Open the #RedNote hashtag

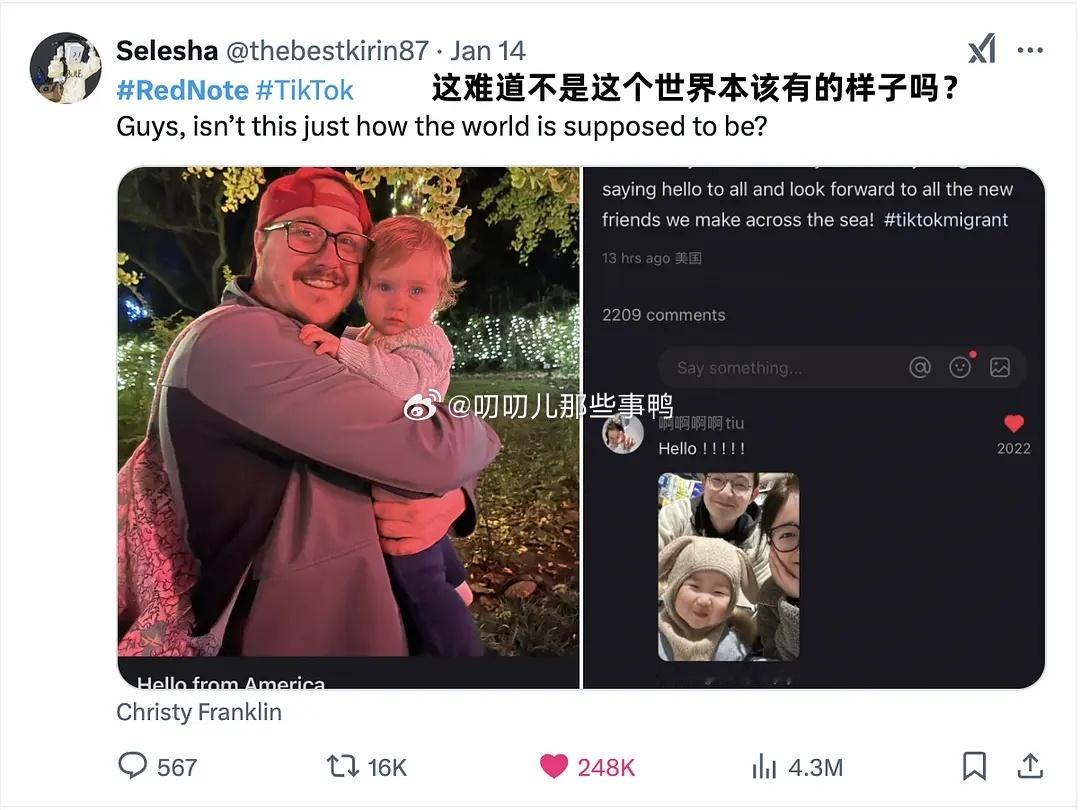pyautogui.click(x=183, y=90)
